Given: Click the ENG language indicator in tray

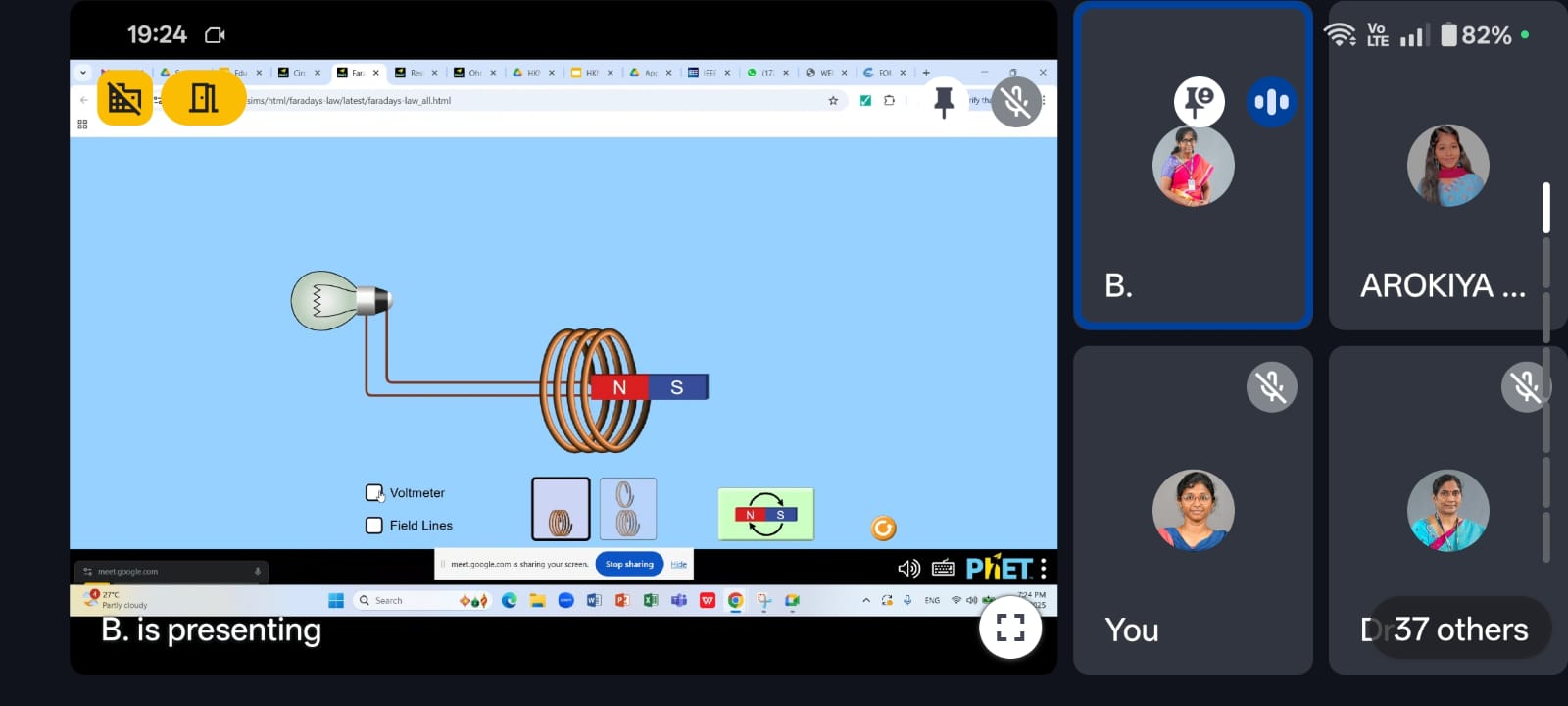Looking at the screenshot, I should click(932, 600).
